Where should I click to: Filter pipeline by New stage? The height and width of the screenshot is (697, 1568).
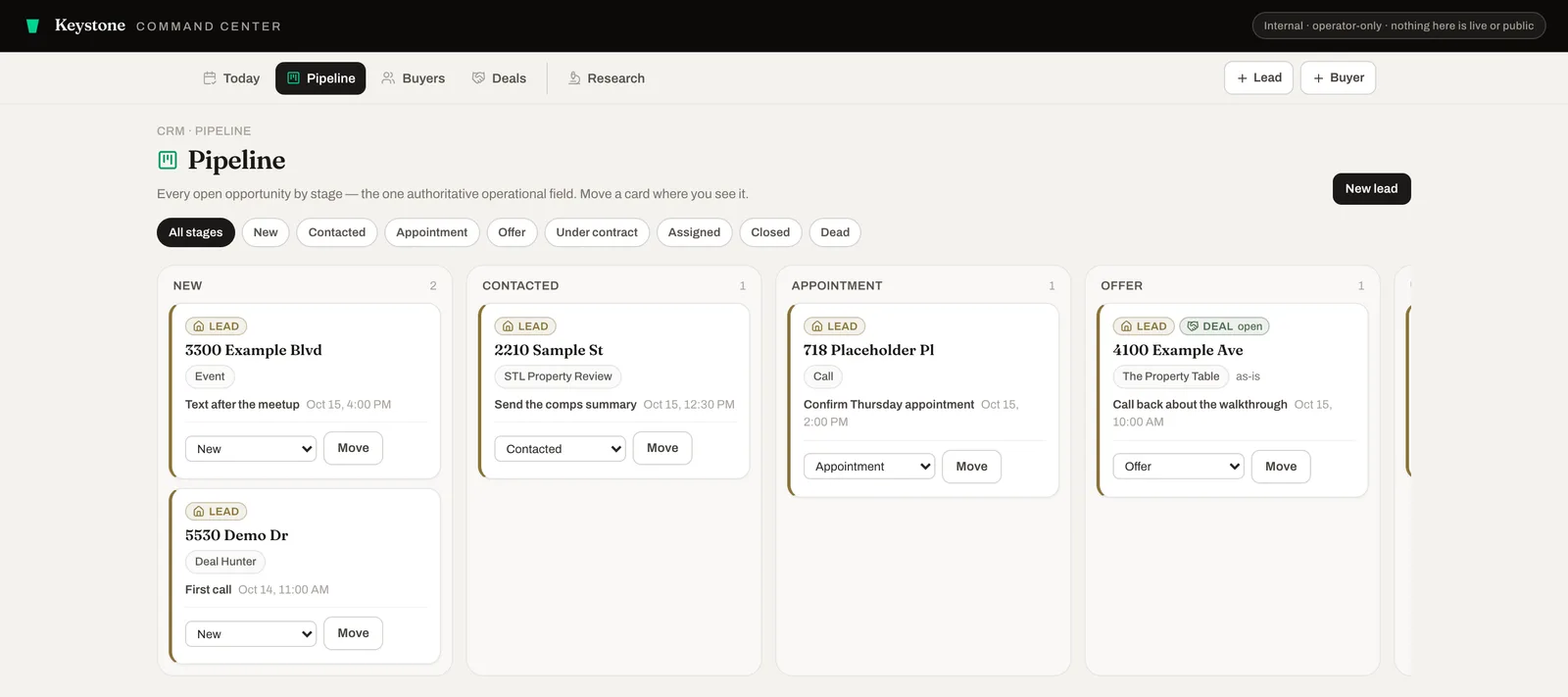(x=266, y=232)
